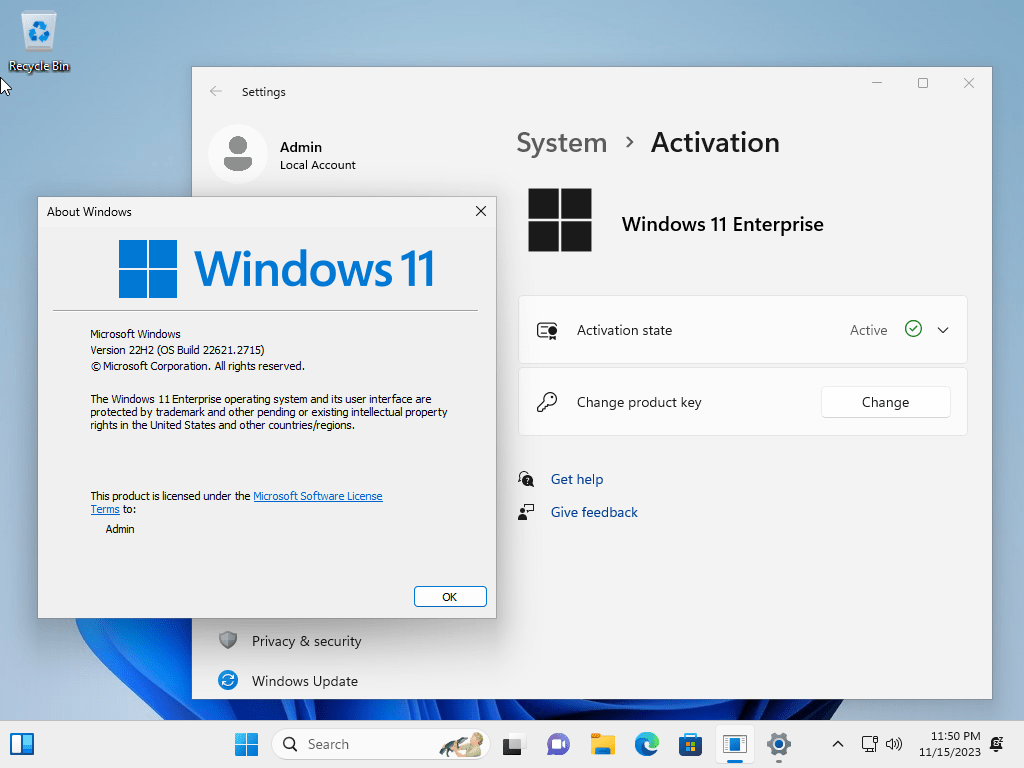Image resolution: width=1024 pixels, height=768 pixels.
Task: Click the Activation state certificate icon
Action: point(547,330)
